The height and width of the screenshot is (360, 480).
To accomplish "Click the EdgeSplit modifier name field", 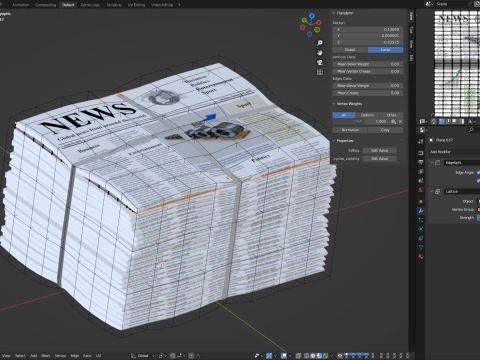I will click(462, 162).
